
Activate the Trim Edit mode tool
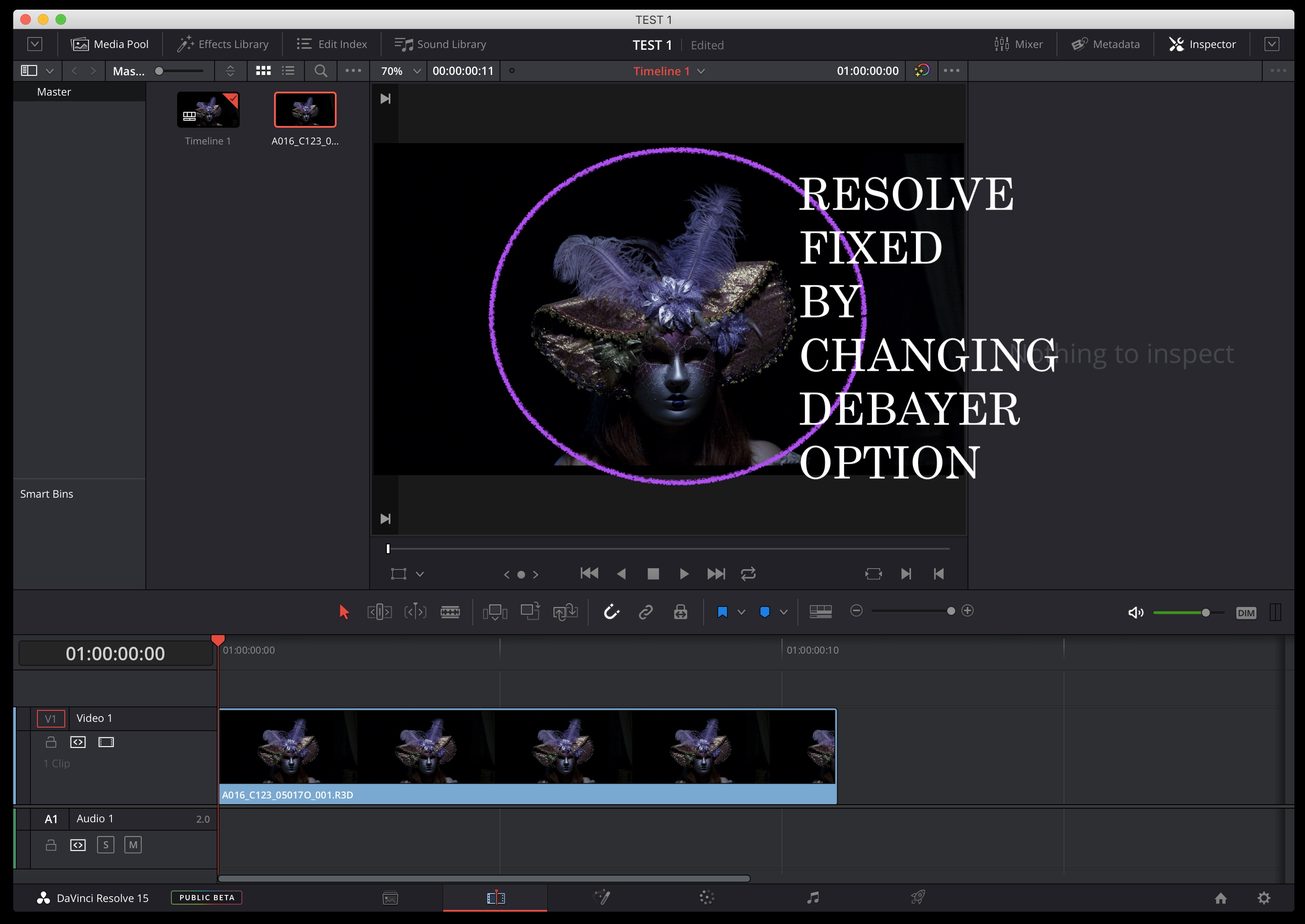tap(380, 612)
